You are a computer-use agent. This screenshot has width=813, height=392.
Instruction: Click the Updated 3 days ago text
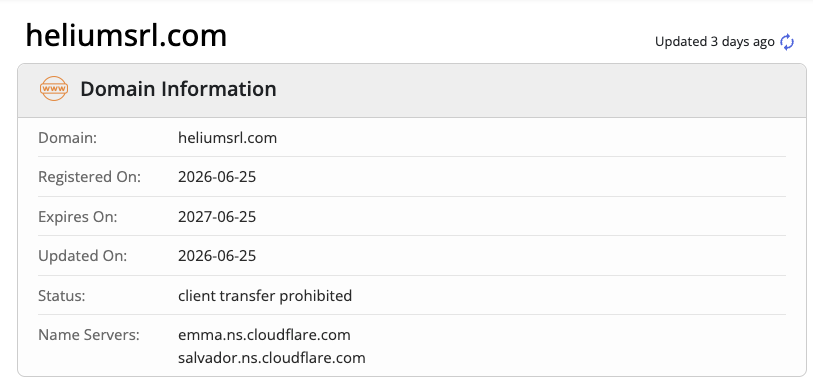coord(714,42)
